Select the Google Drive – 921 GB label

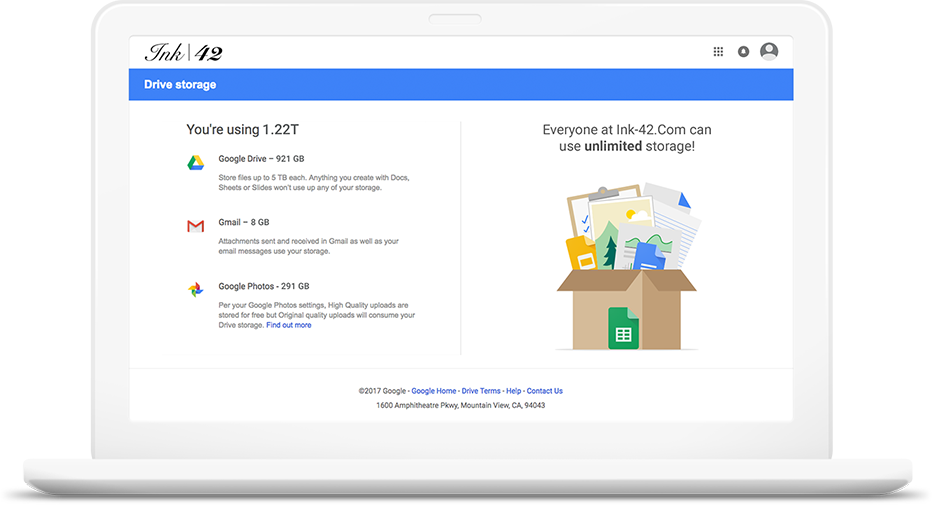pyautogui.click(x=261, y=159)
